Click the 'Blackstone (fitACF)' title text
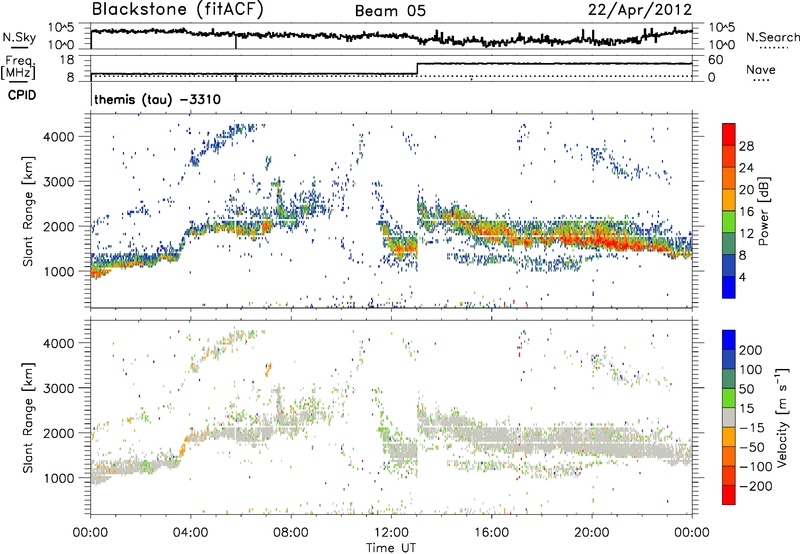Screen dimensions: 800x554 [177, 10]
